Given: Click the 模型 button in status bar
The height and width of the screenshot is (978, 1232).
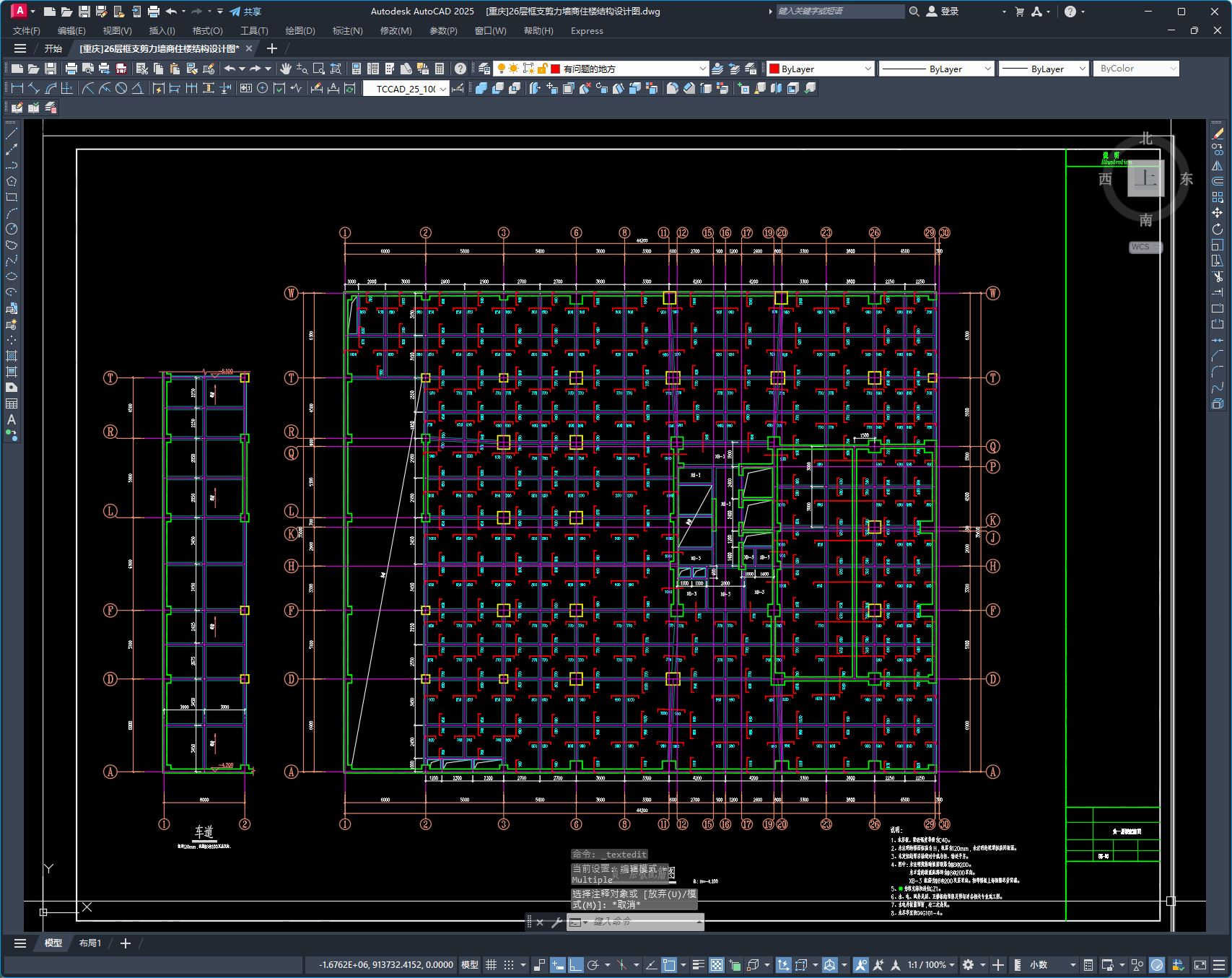Looking at the screenshot, I should [469, 965].
